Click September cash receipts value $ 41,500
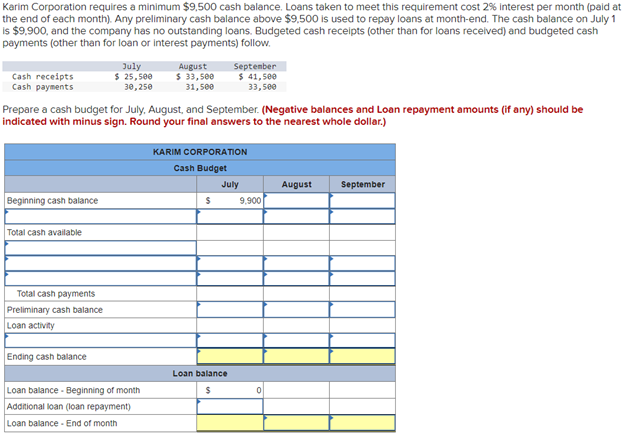The height and width of the screenshot is (434, 624). (x=257, y=76)
